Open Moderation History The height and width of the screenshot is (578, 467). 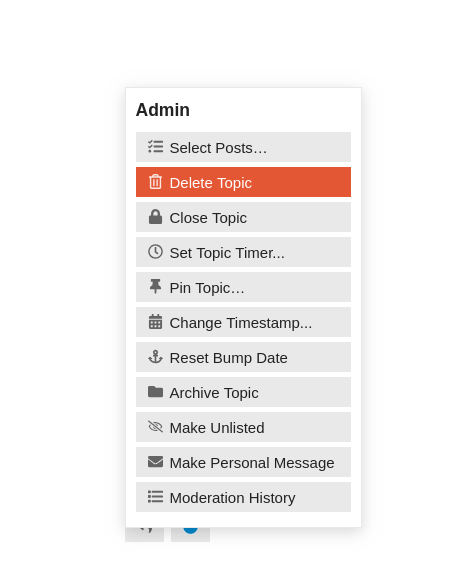(243, 497)
